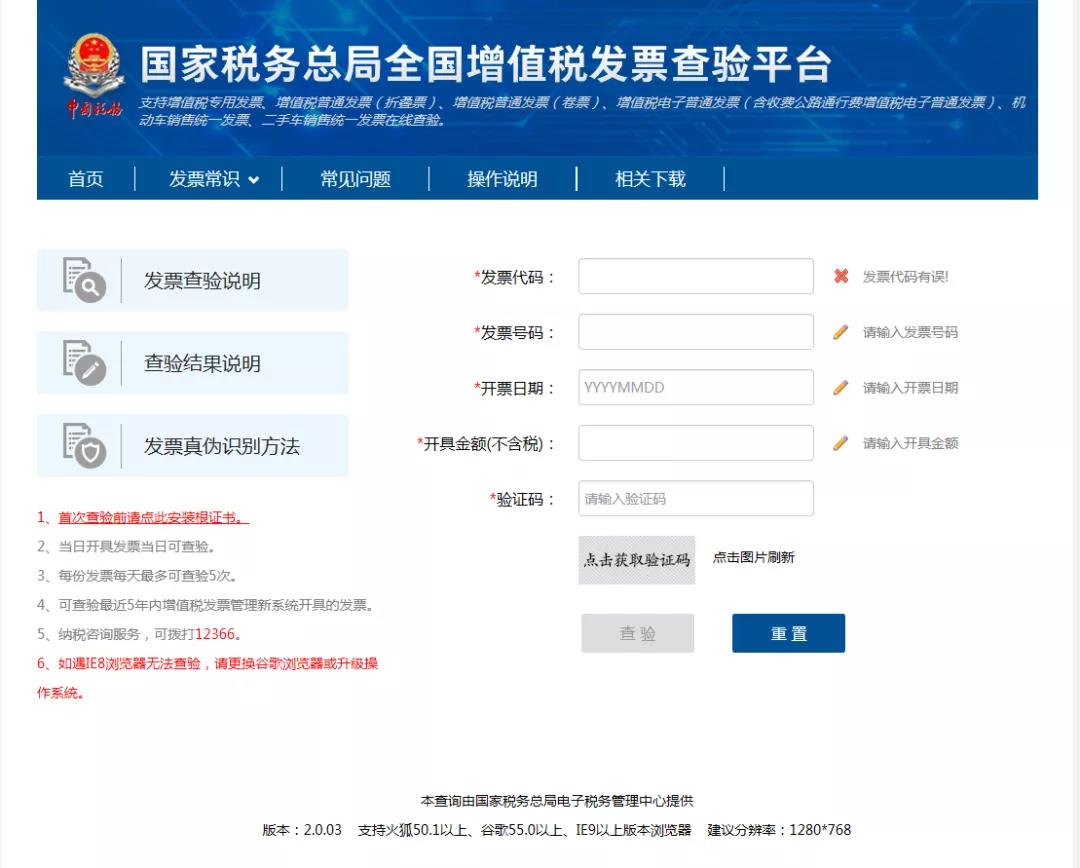Click the red X error icon beside 发票代码
Image resolution: width=1080 pixels, height=868 pixels.
839,277
